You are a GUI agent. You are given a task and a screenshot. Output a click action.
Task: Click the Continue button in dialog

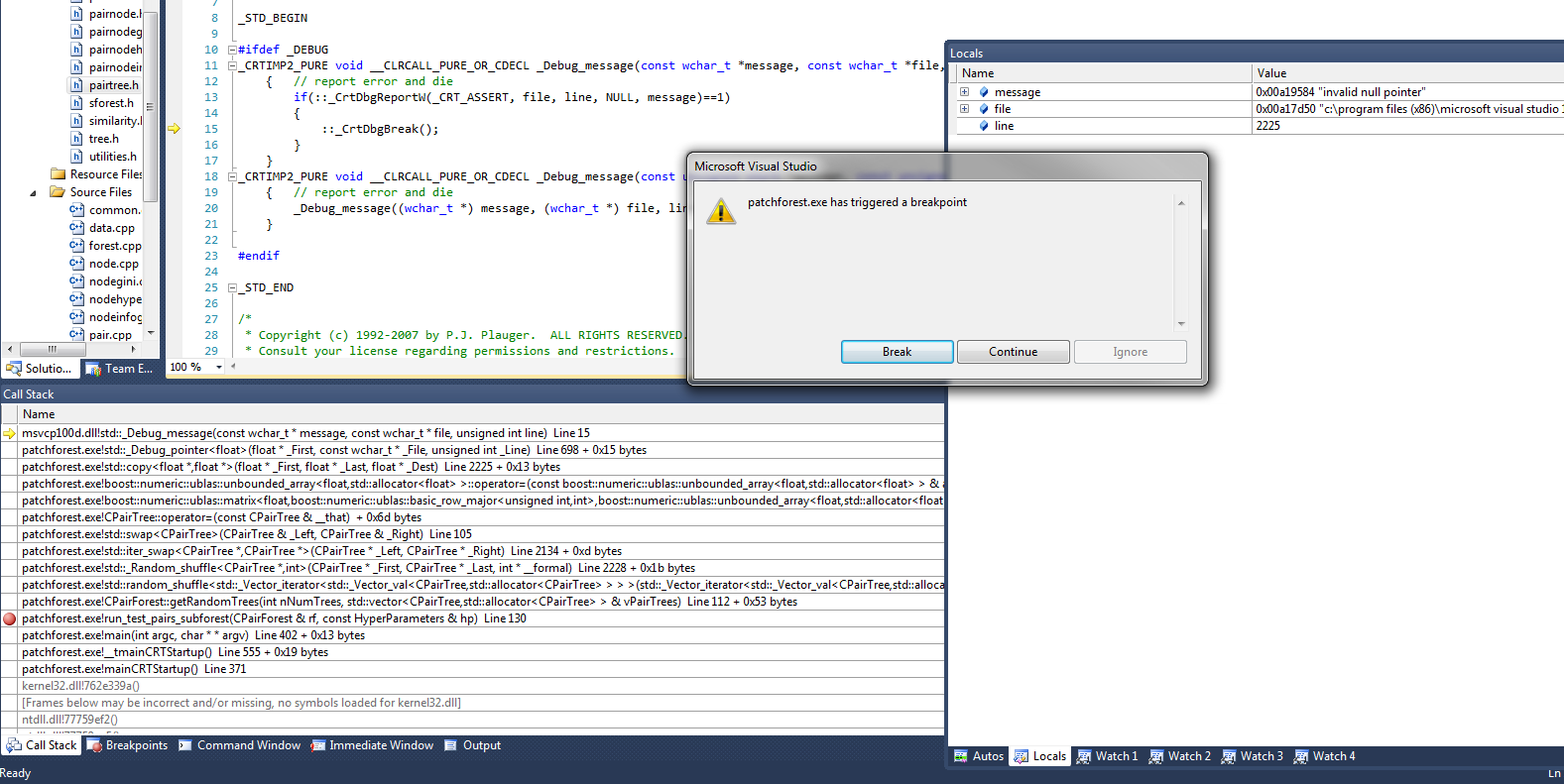[1013, 352]
